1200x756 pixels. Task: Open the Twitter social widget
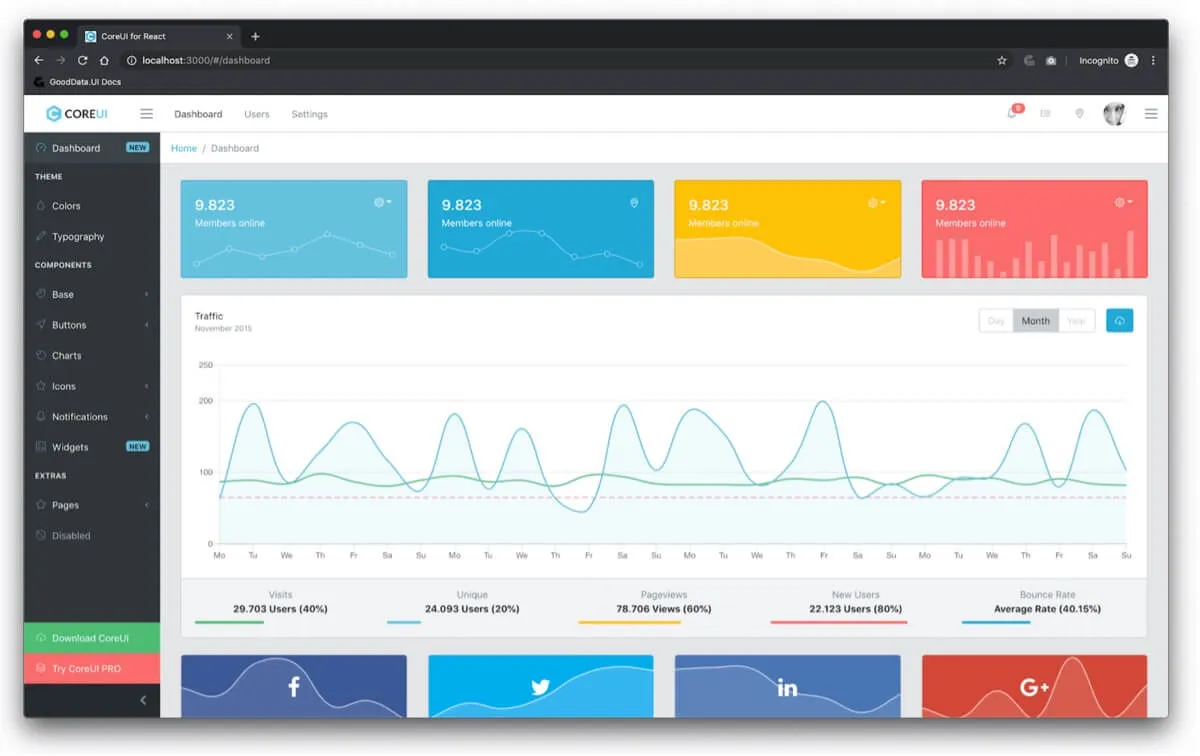540,687
